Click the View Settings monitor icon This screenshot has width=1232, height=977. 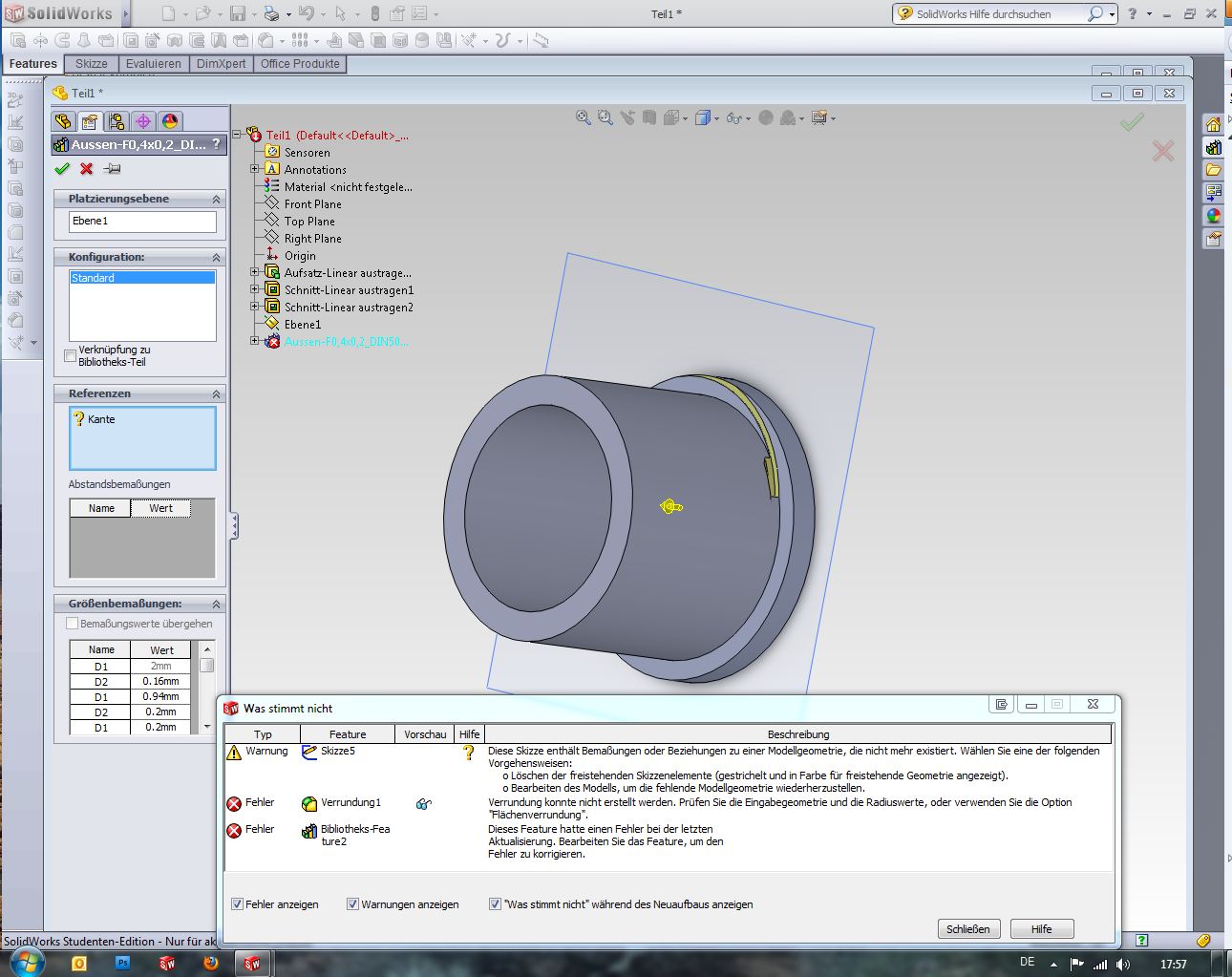pos(819,117)
